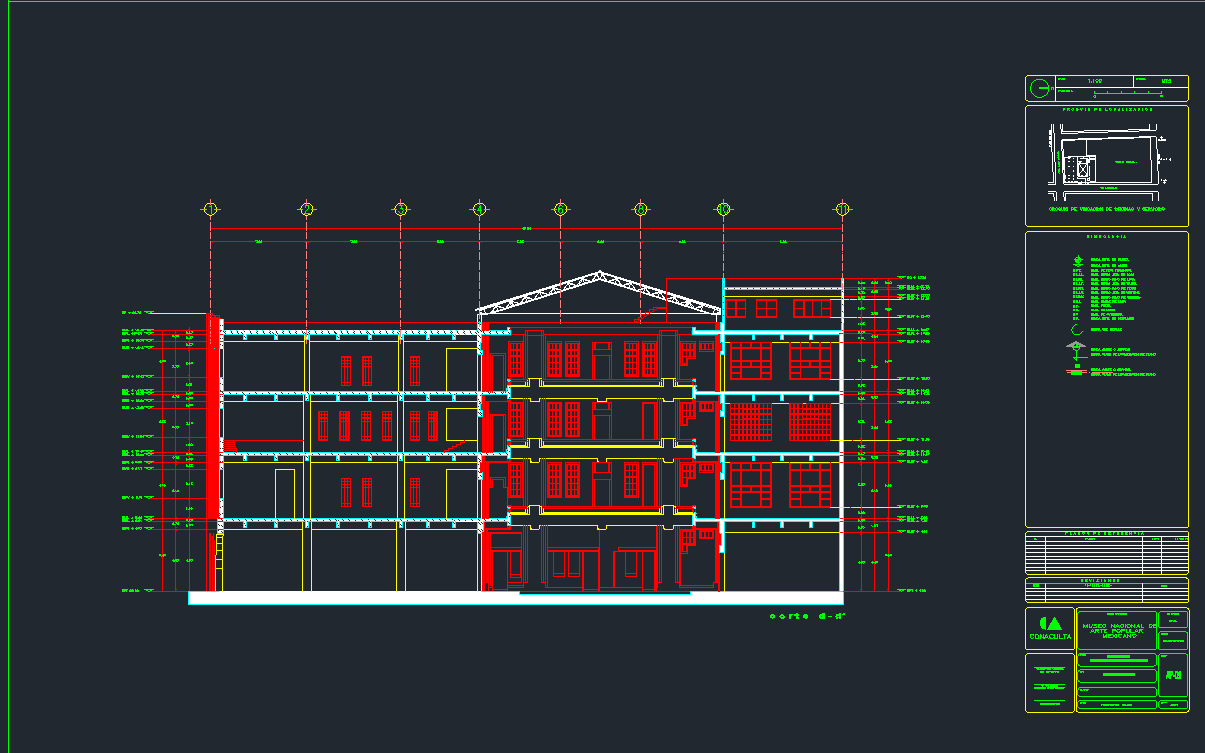Select the sheet number box in title block
Viewport: 1205px width, 753px height.
(x=1173, y=675)
